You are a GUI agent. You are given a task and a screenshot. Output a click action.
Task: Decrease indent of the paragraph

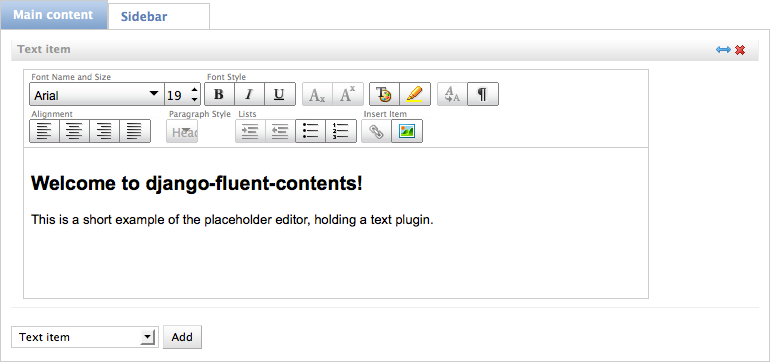coord(280,131)
